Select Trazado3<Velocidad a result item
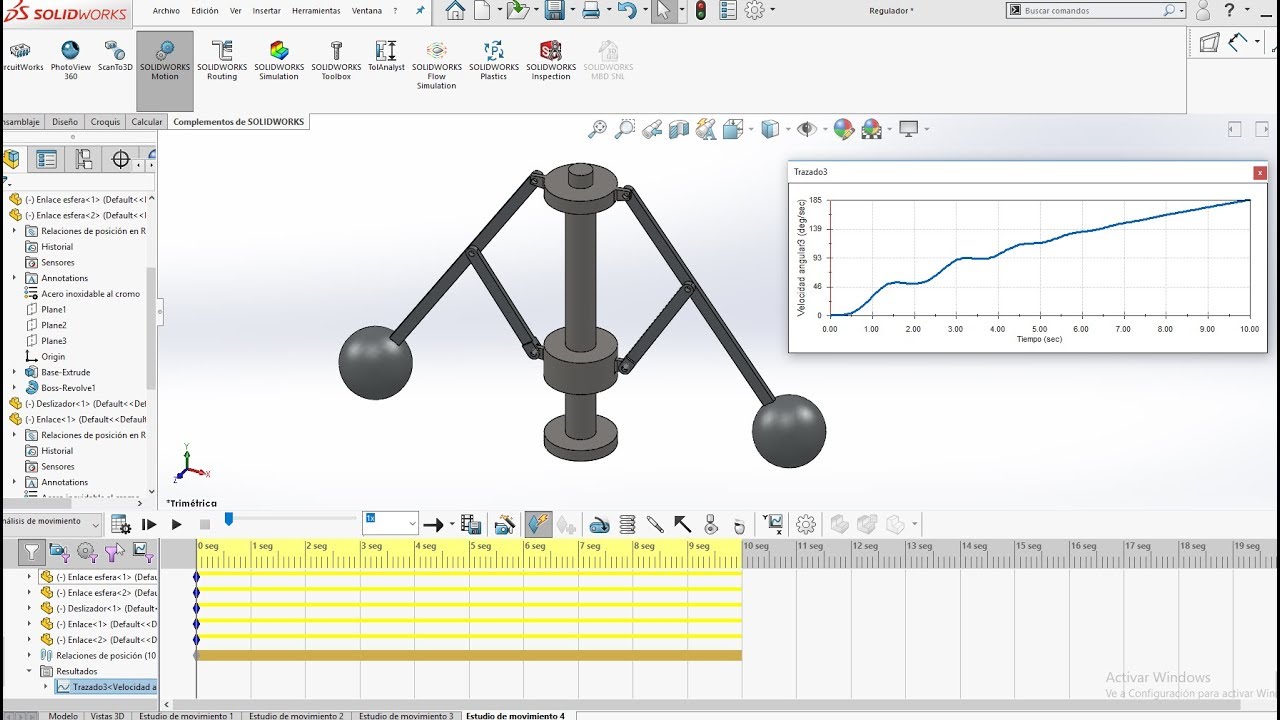Image resolution: width=1280 pixels, height=720 pixels. pyautogui.click(x=107, y=687)
